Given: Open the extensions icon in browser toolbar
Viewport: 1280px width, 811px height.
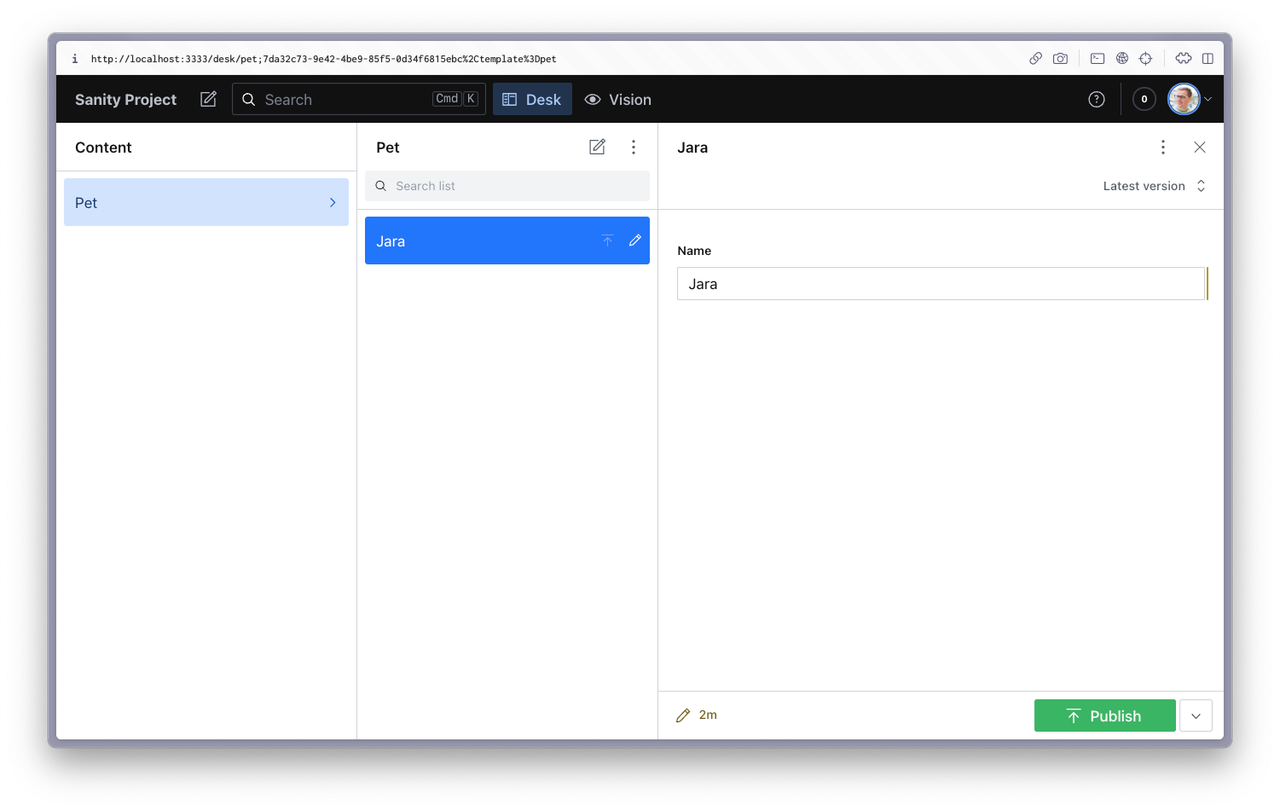Looking at the screenshot, I should pyautogui.click(x=1183, y=59).
